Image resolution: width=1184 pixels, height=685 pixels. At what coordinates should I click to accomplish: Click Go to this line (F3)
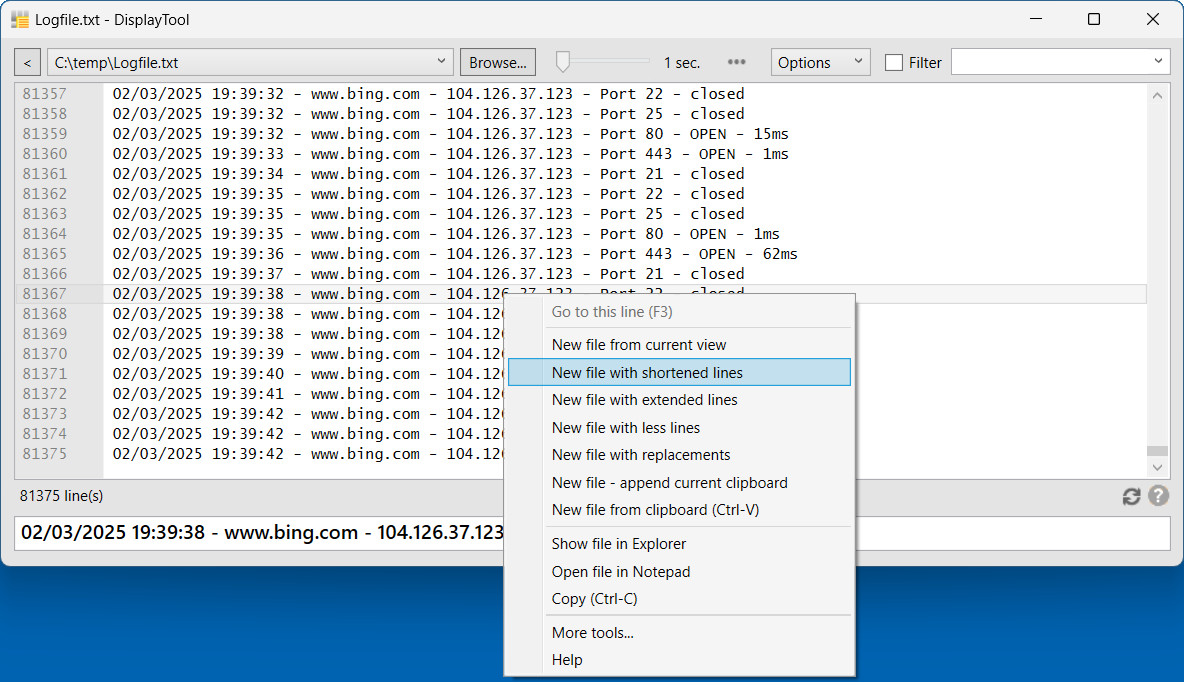pyautogui.click(x=679, y=312)
